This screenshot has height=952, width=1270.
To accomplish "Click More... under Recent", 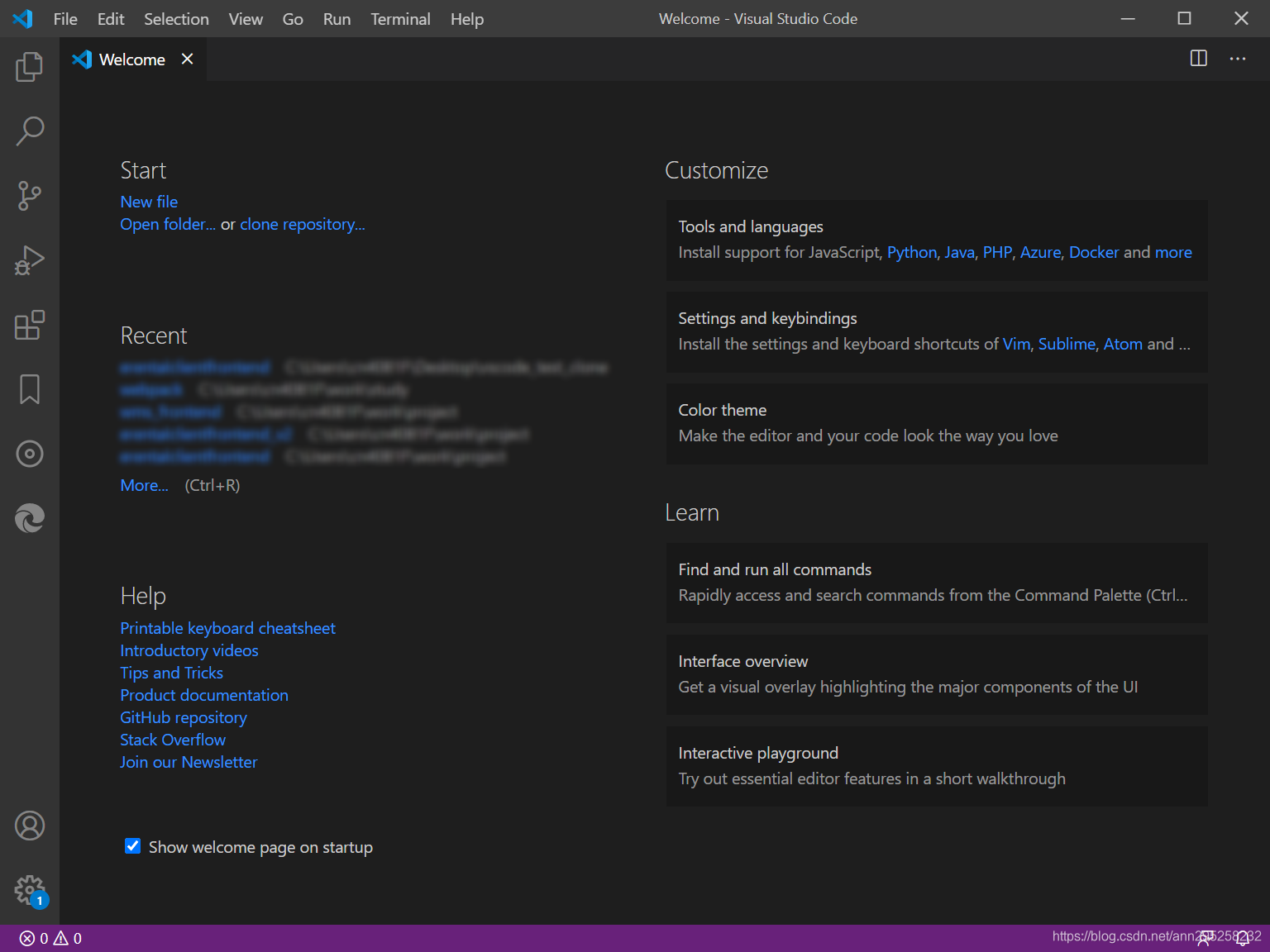I will click(x=145, y=485).
